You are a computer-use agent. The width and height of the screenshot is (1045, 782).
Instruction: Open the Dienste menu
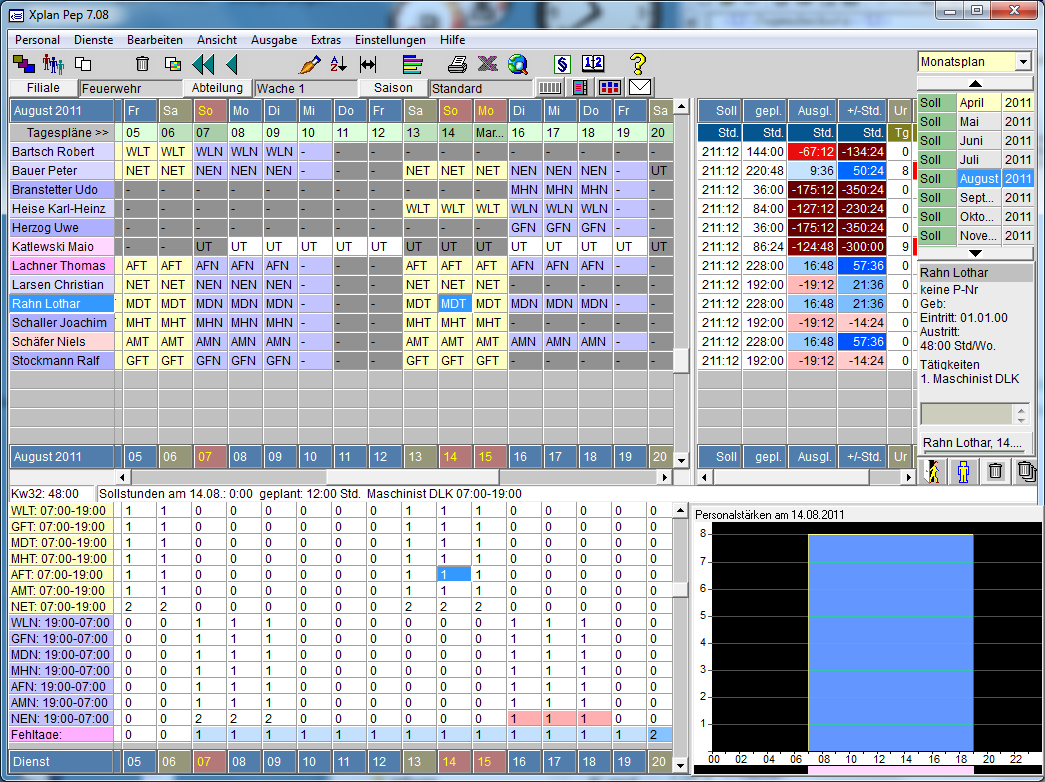[x=93, y=40]
